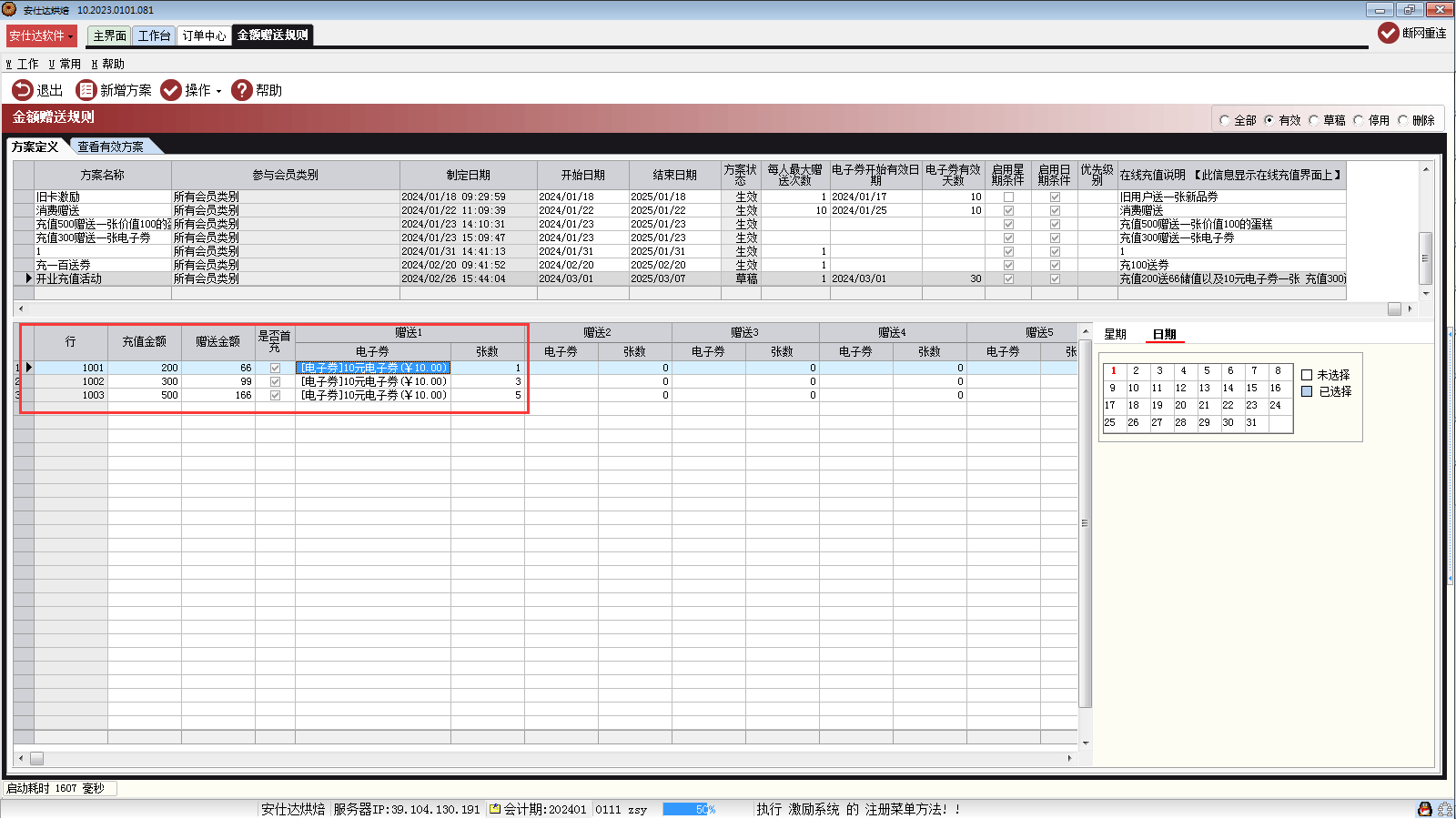1456x819 pixels.
Task: Click the schemes table horizontal scrollbar thumb
Action: 1394,308
